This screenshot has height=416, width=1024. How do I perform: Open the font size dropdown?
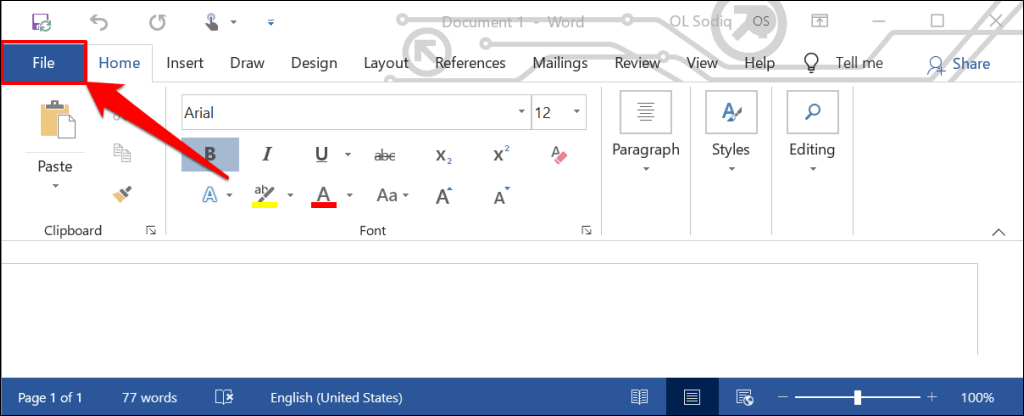click(x=578, y=113)
